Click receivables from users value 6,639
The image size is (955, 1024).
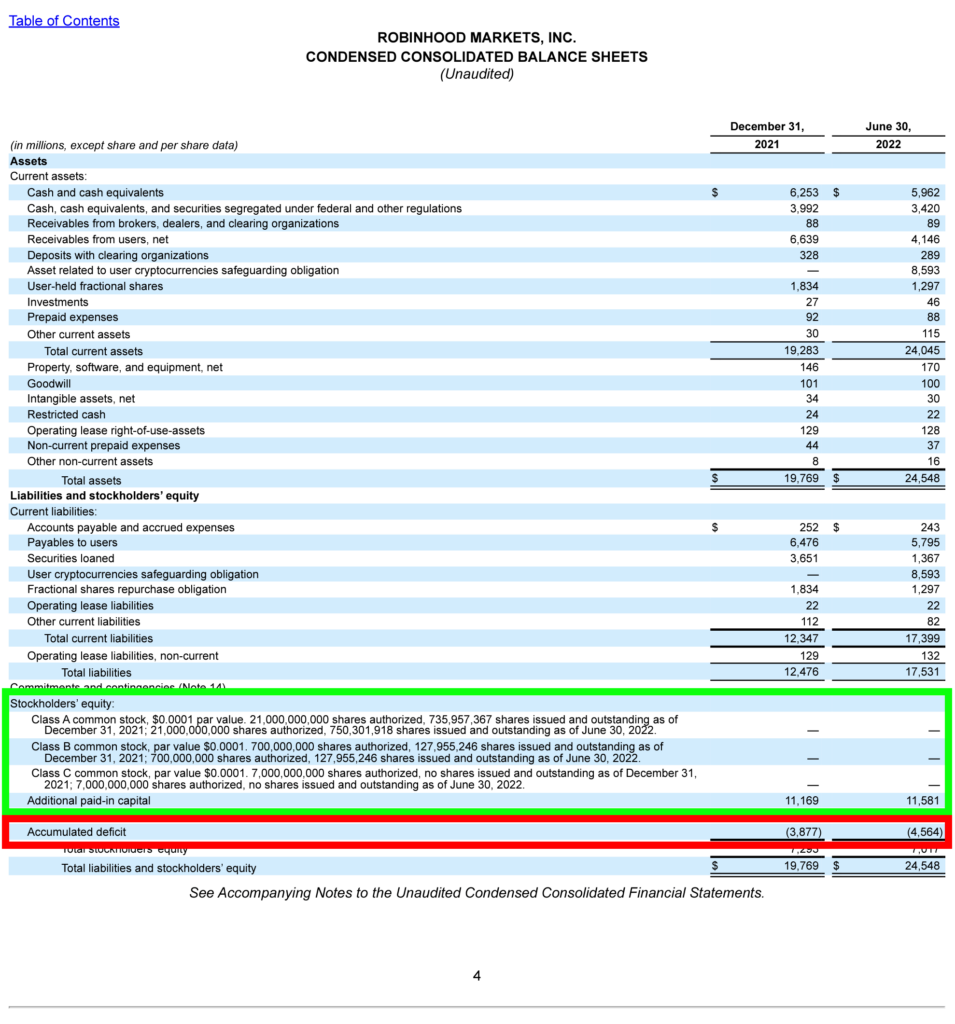click(x=803, y=240)
